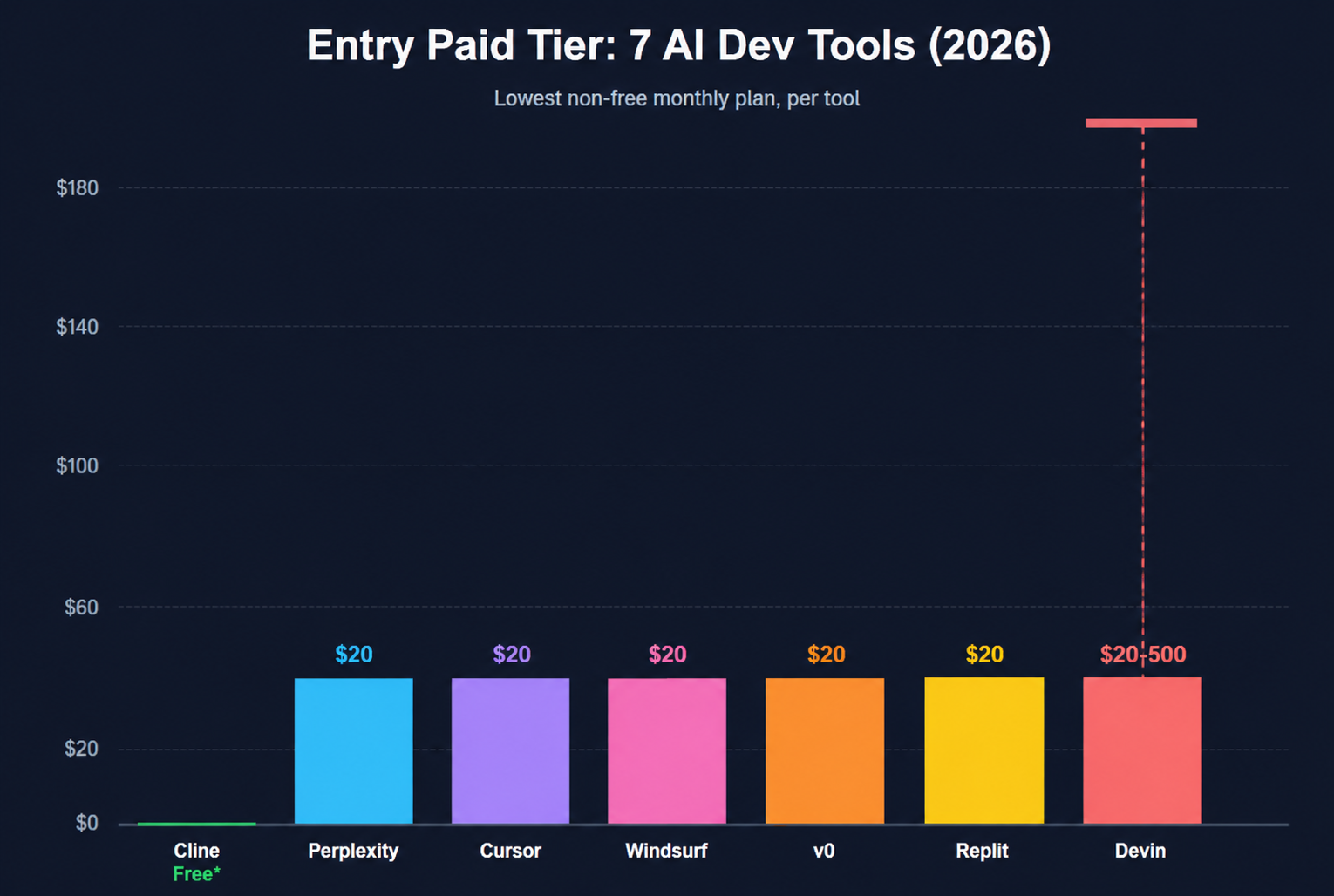Click the "Perplexity" x-axis label
Image resolution: width=1334 pixels, height=896 pixels.
coord(353,851)
